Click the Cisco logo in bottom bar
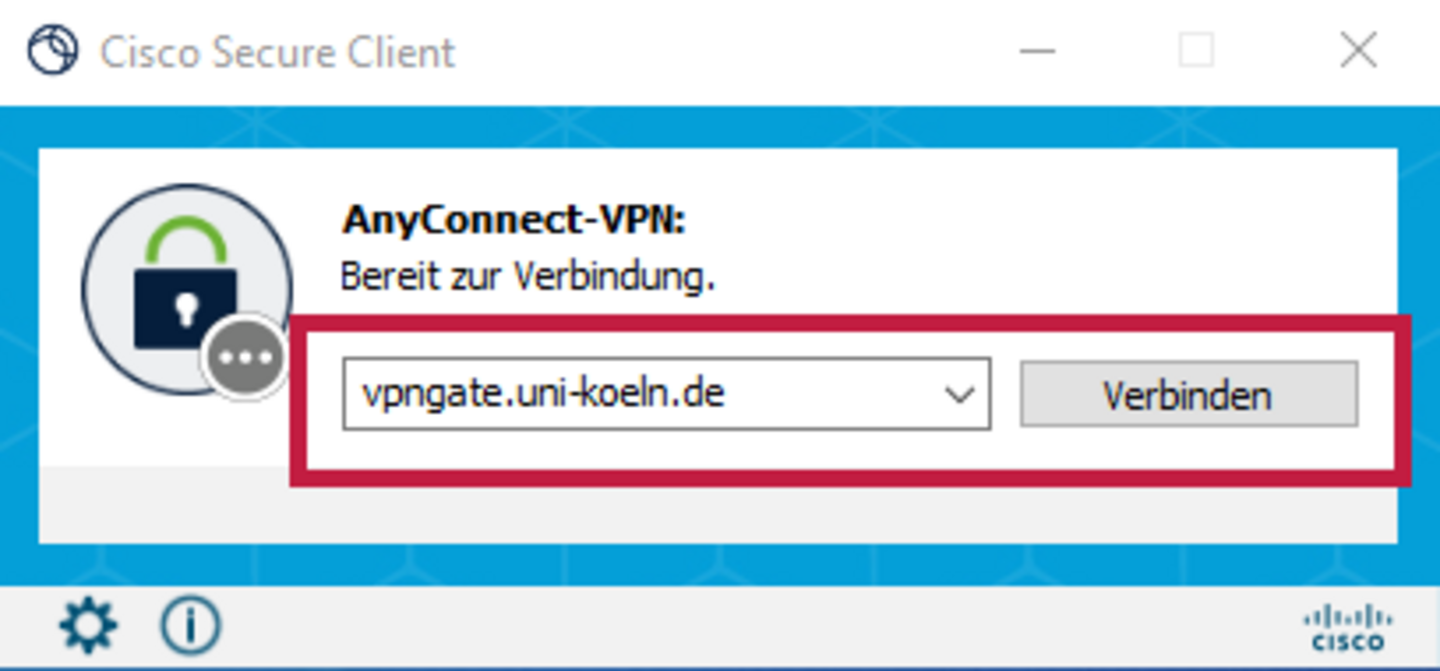Screen dimensions: 1440x671 click(x=1348, y=627)
